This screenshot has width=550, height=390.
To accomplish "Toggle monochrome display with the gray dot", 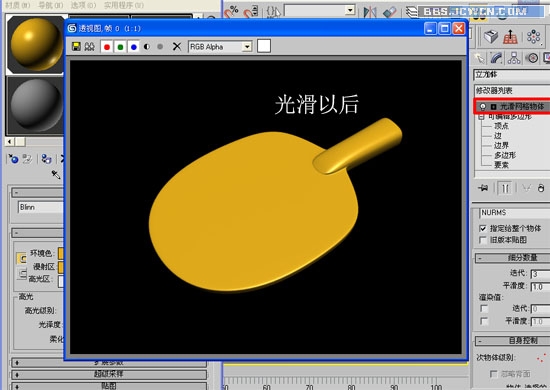I will 160,46.
